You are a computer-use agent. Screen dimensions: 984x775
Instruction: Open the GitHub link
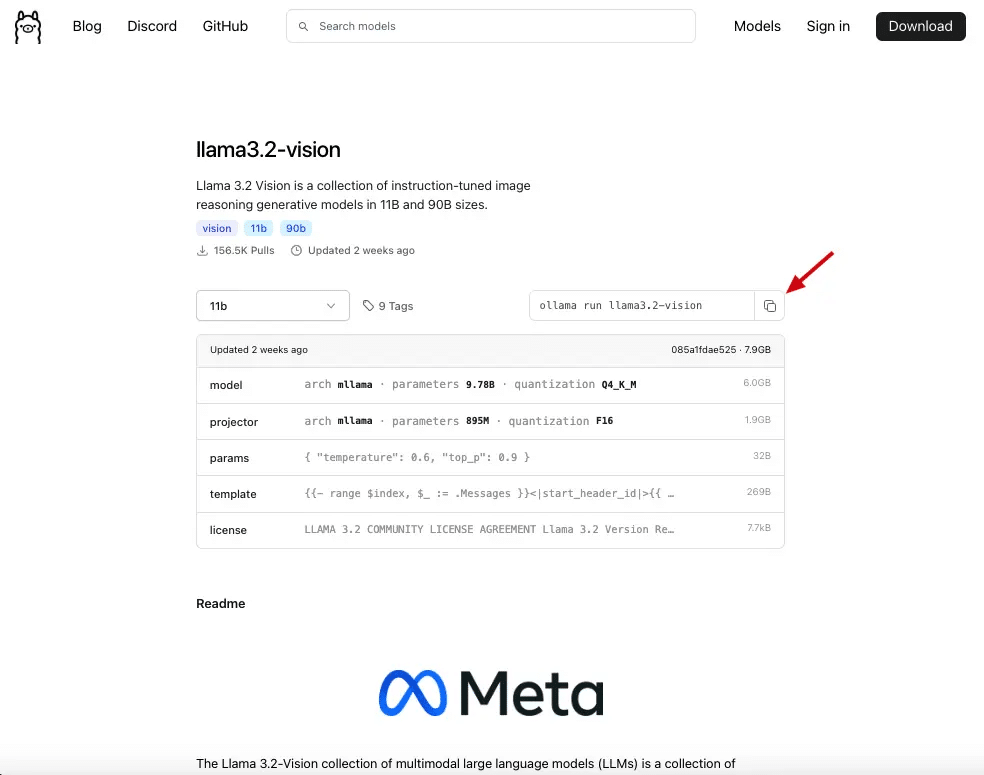coord(225,26)
